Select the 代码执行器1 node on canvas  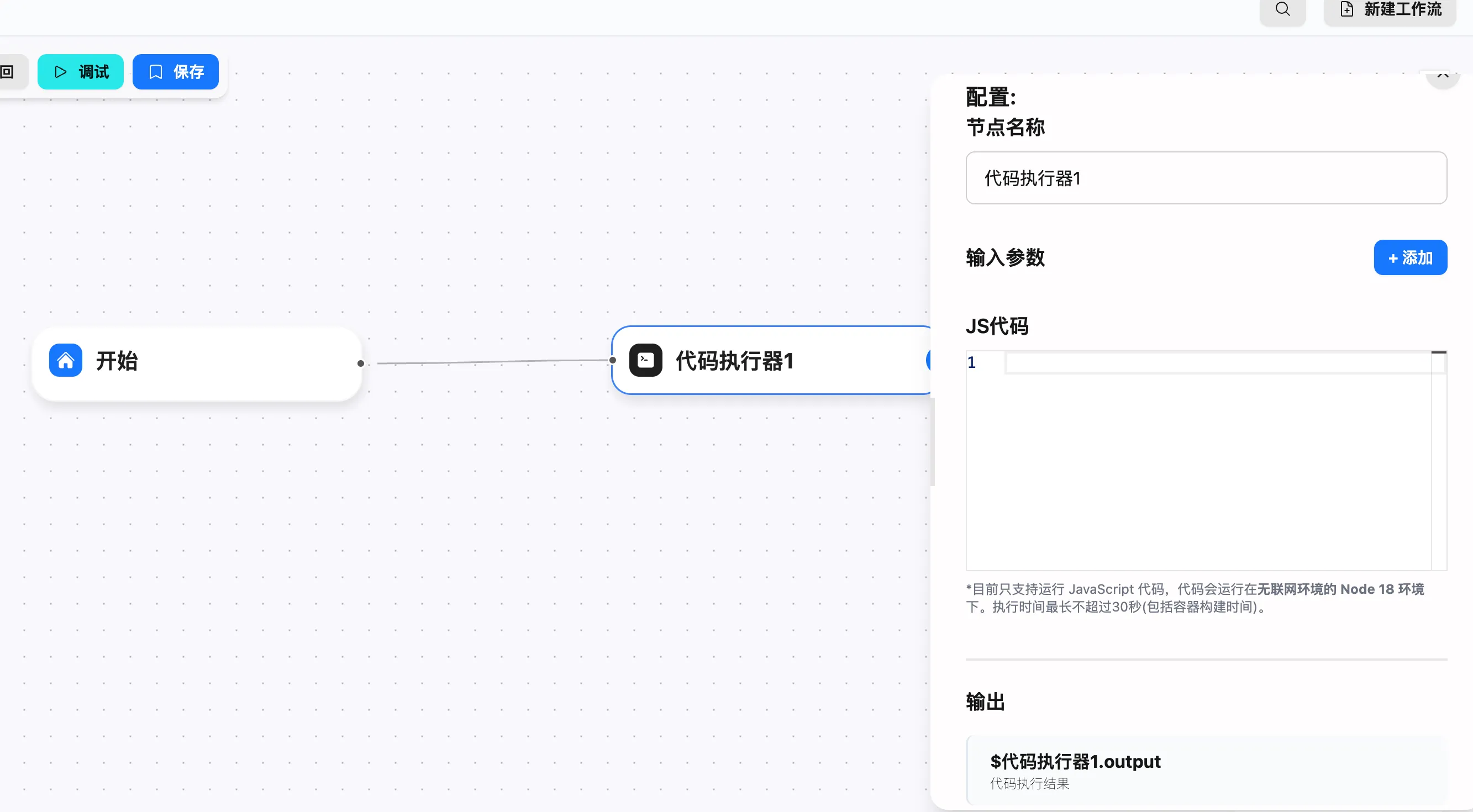coord(772,360)
